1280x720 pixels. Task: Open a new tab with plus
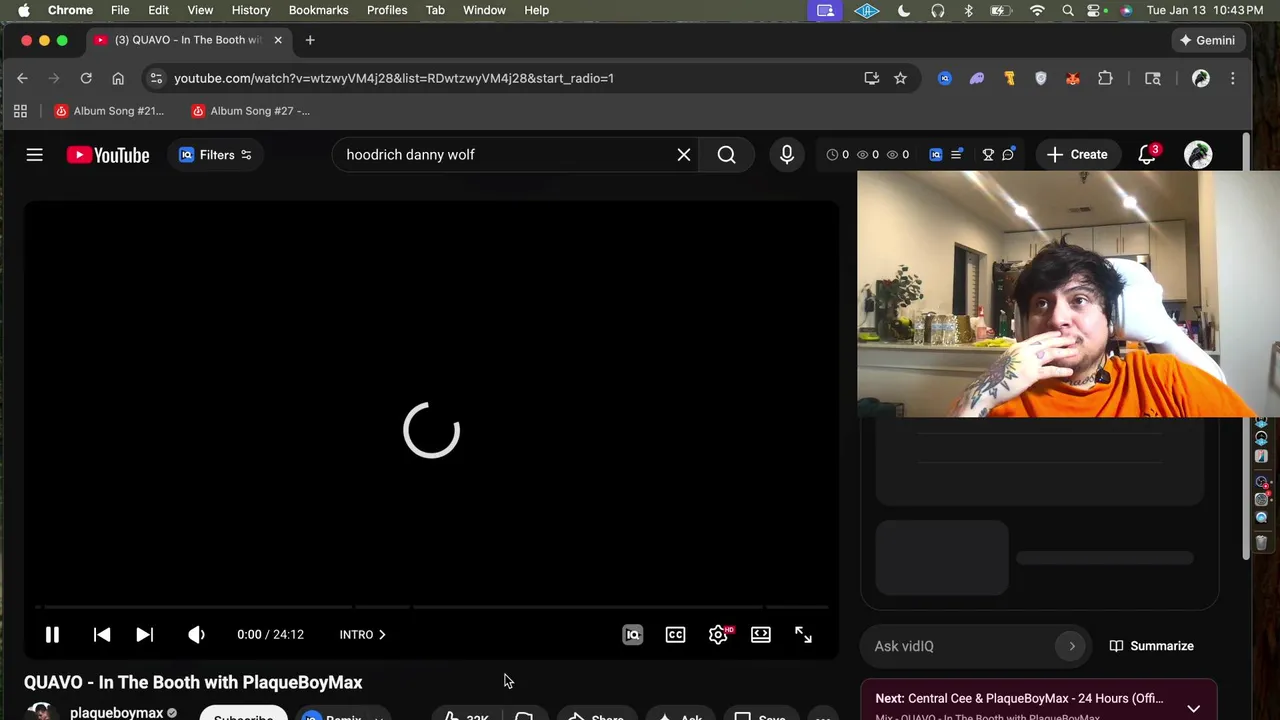click(310, 40)
